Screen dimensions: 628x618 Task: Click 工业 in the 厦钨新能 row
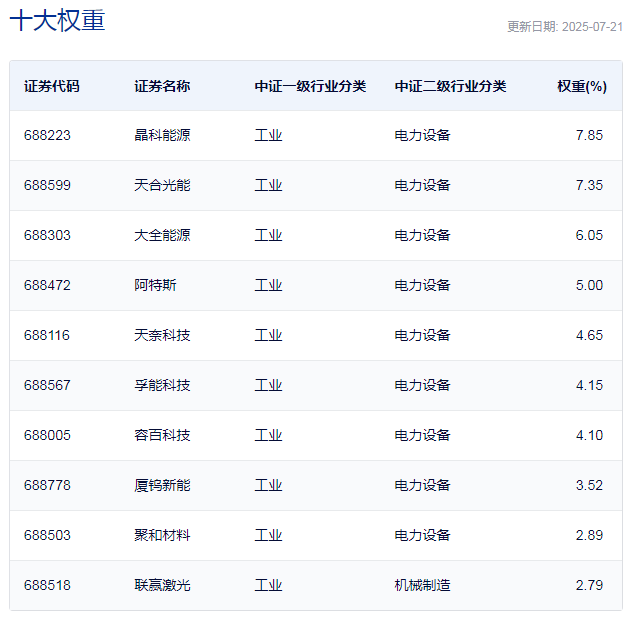coord(268,485)
